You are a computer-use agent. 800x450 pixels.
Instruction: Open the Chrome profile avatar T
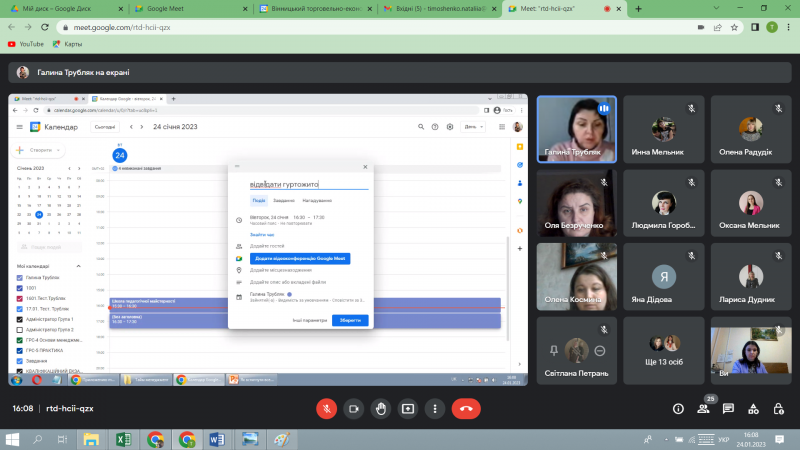coord(772,27)
